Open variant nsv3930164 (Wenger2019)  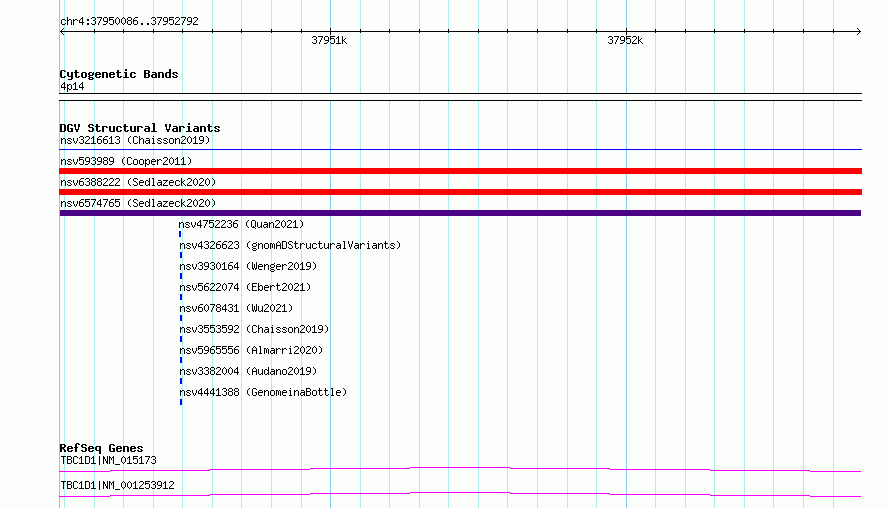[x=248, y=266]
